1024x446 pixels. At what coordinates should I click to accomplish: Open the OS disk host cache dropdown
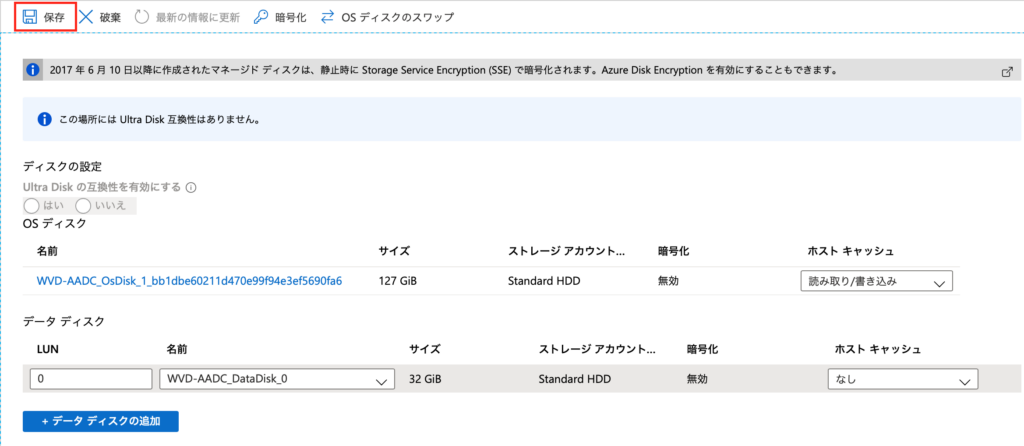pos(876,281)
